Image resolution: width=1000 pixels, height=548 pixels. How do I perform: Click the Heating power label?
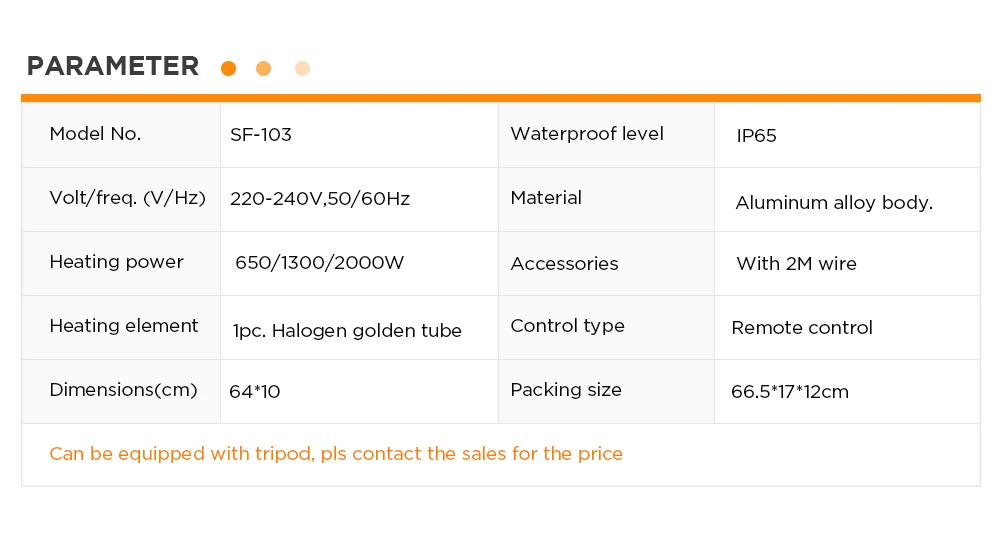point(116,262)
